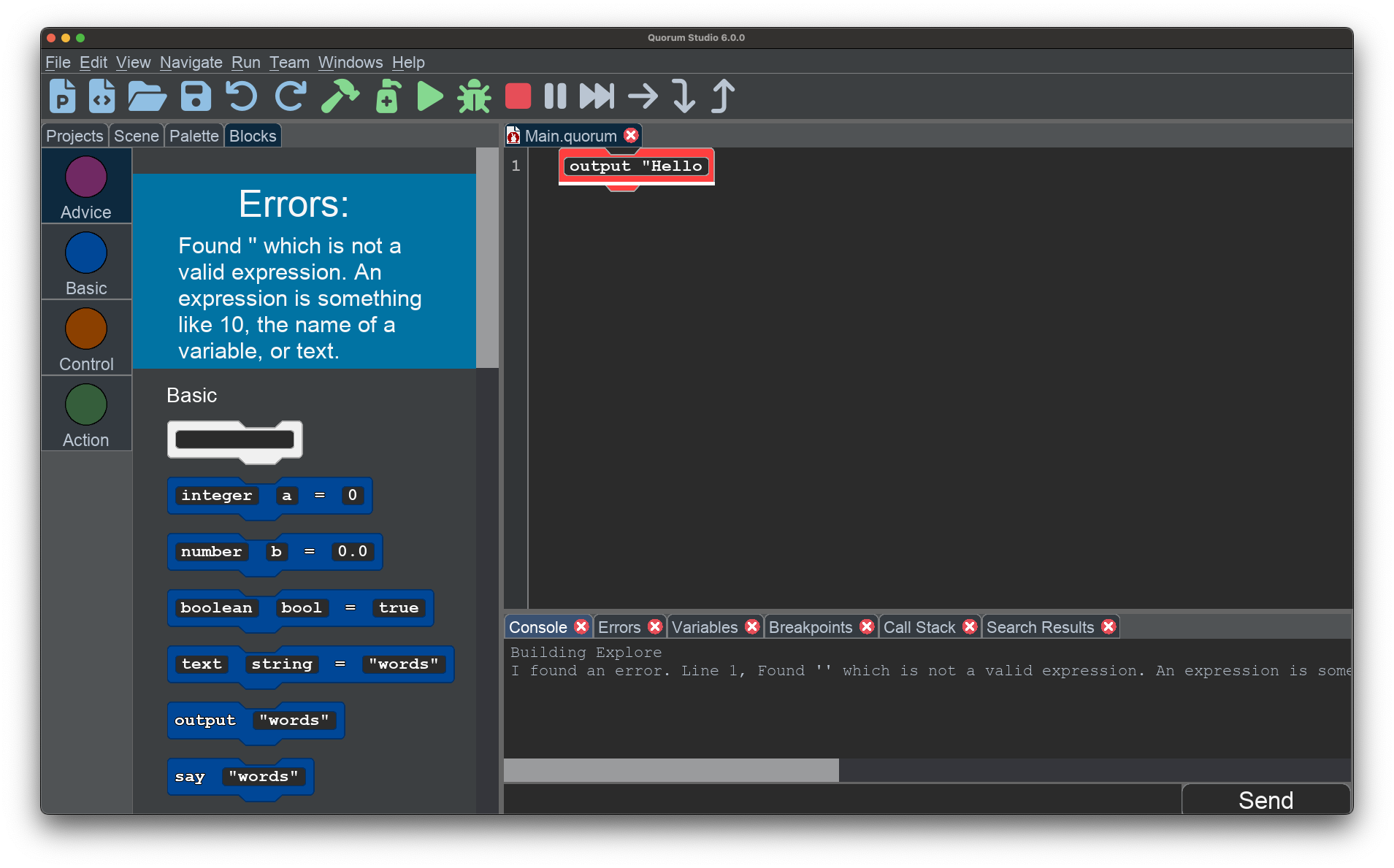Click the Undo arrow icon
The image size is (1394, 868).
241,96
